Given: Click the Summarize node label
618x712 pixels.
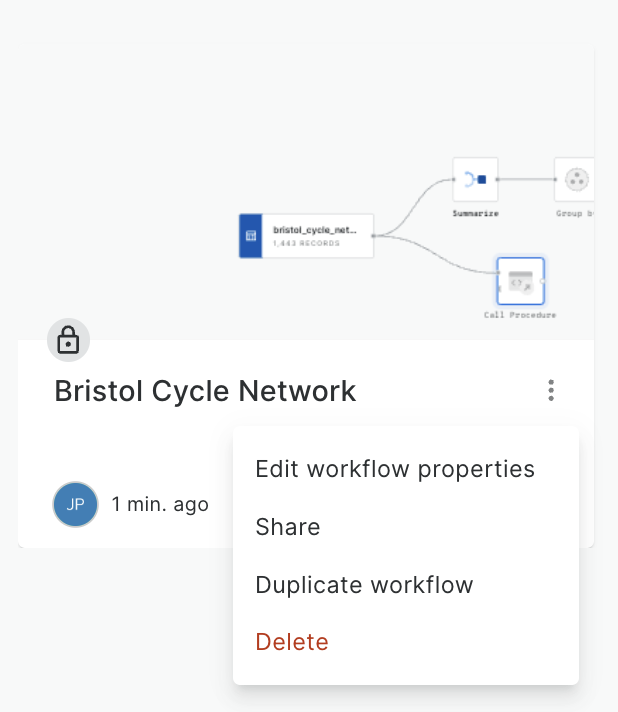Looking at the screenshot, I should pos(475,213).
